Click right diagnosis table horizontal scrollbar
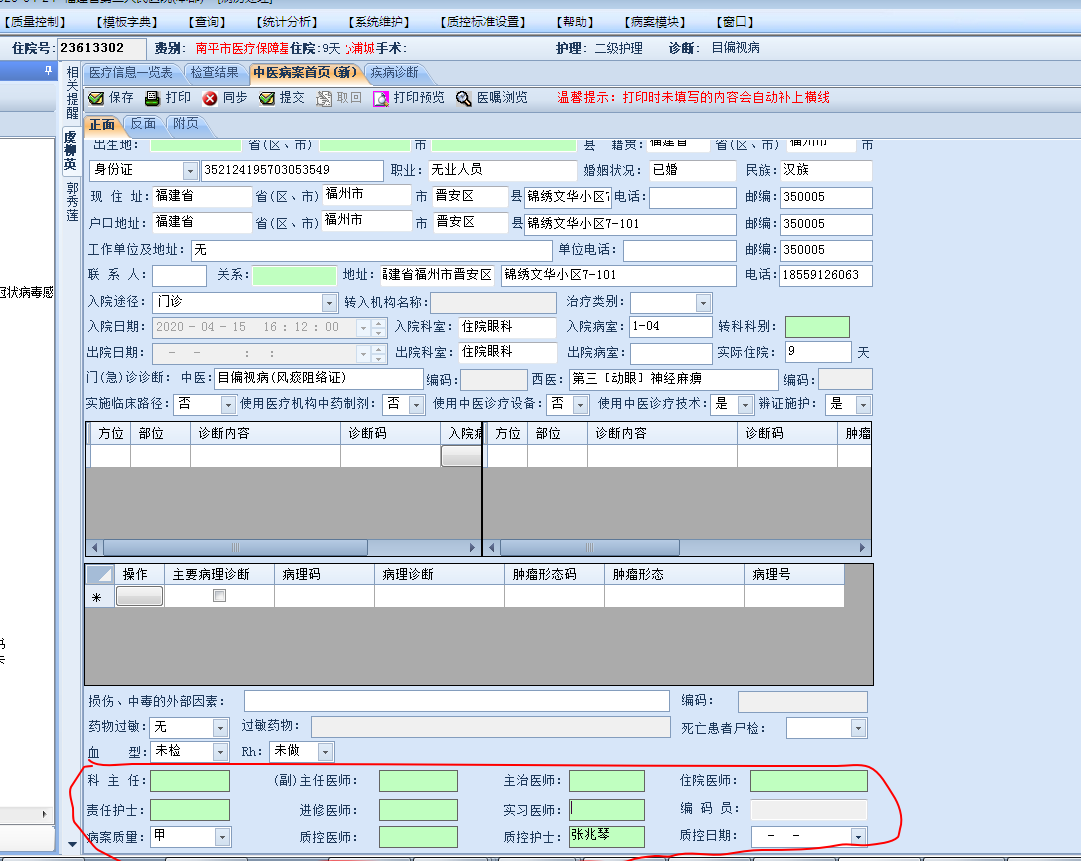Screen dimensions: 1081x861 pyautogui.click(x=589, y=547)
